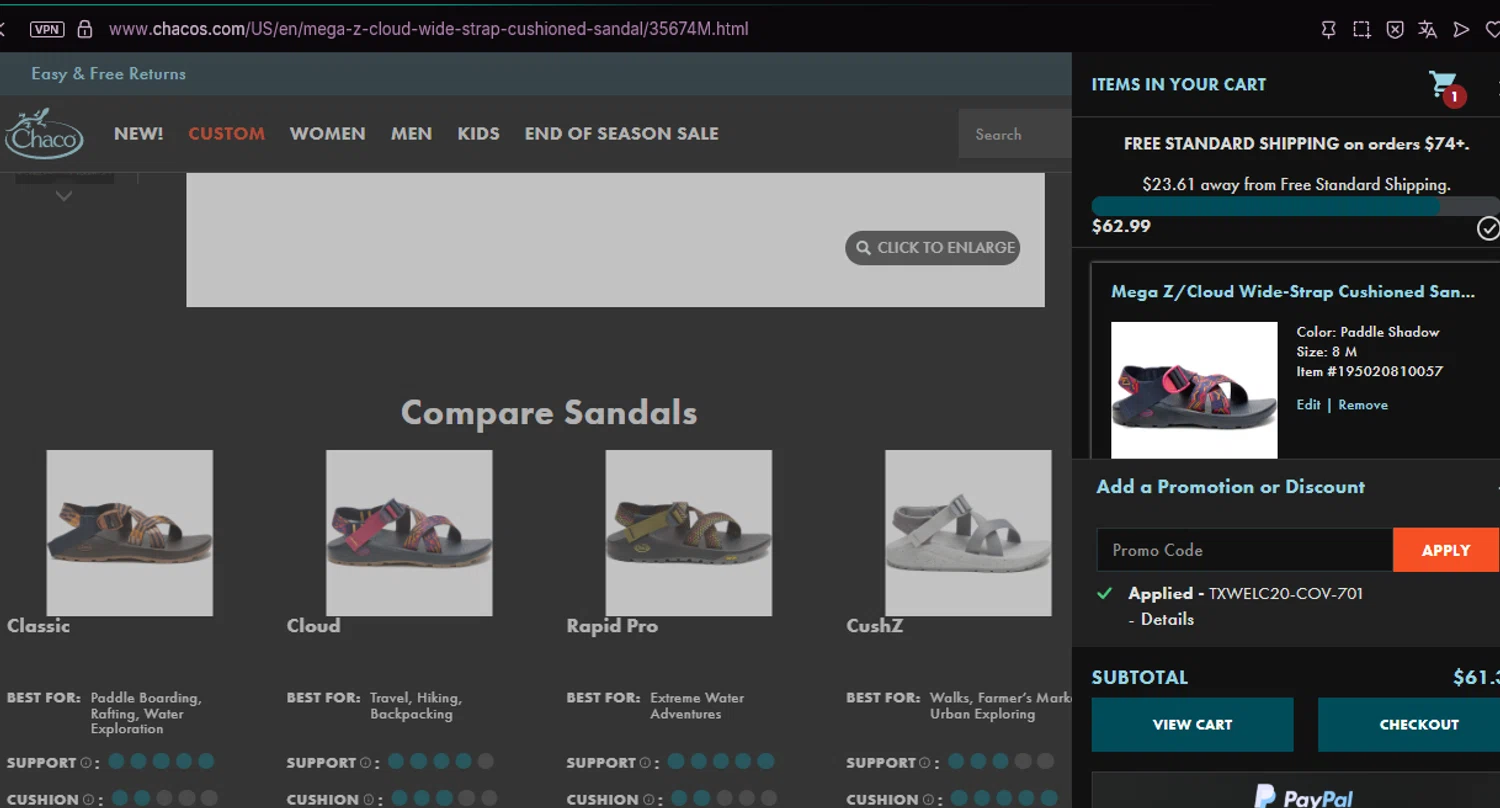The width and height of the screenshot is (1500, 808).
Task: Click the checkmark at shipping progress bar end
Action: (1488, 228)
